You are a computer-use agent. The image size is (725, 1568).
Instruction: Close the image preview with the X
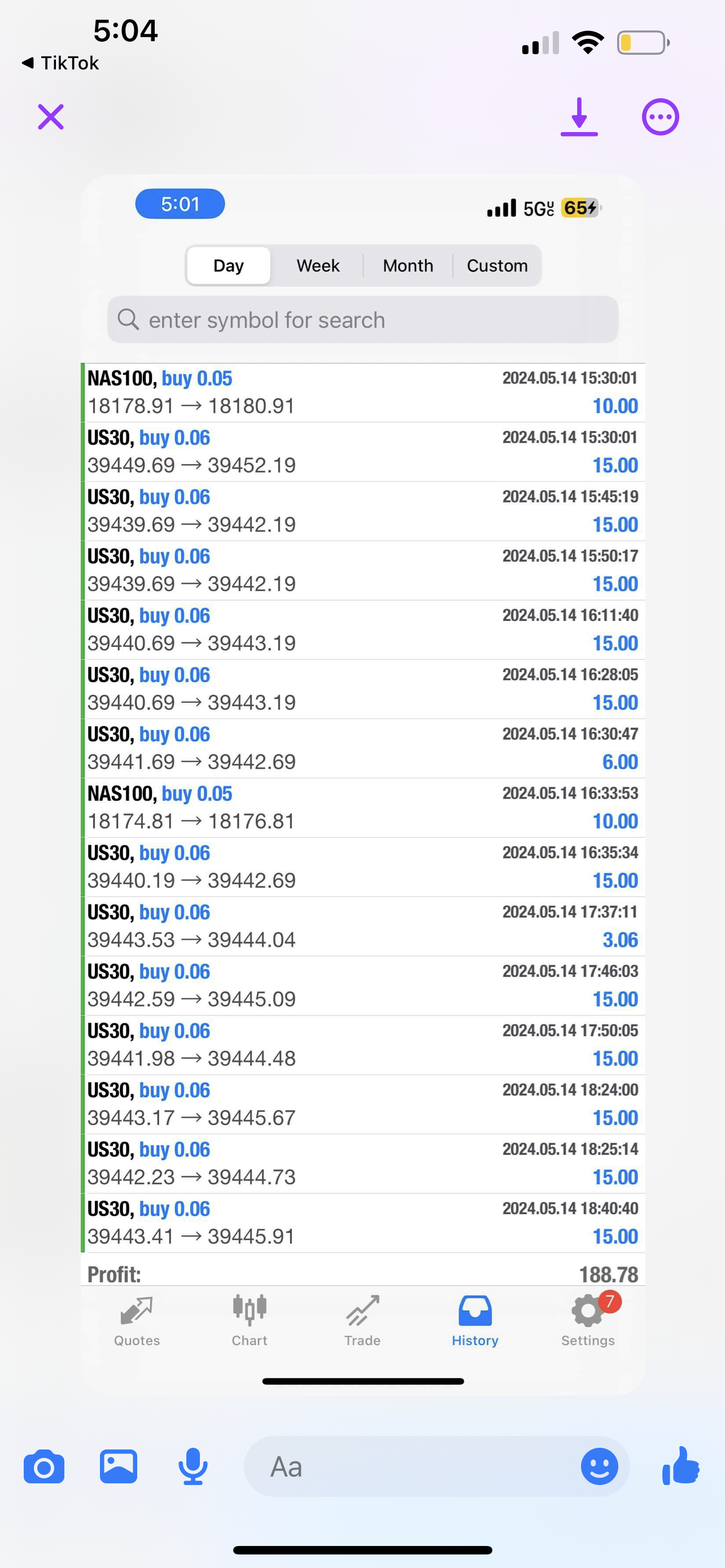pos(50,116)
